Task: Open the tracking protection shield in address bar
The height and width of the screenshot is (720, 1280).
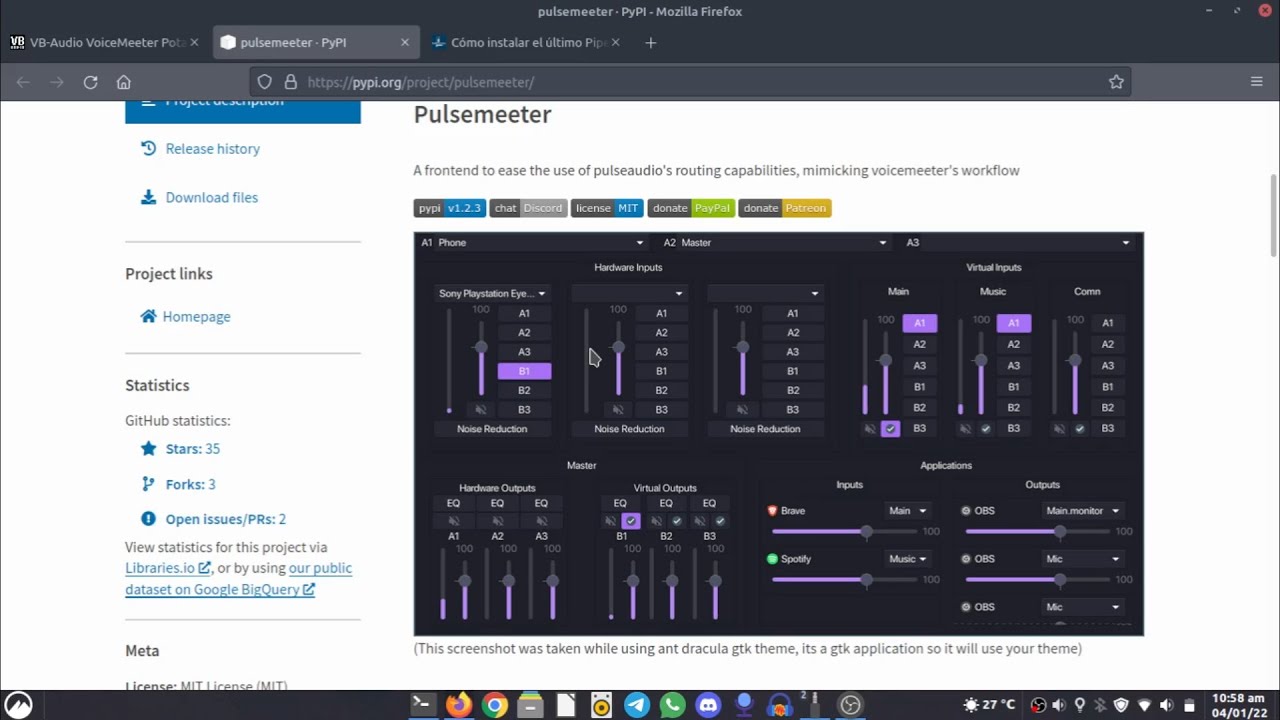Action: click(x=264, y=82)
